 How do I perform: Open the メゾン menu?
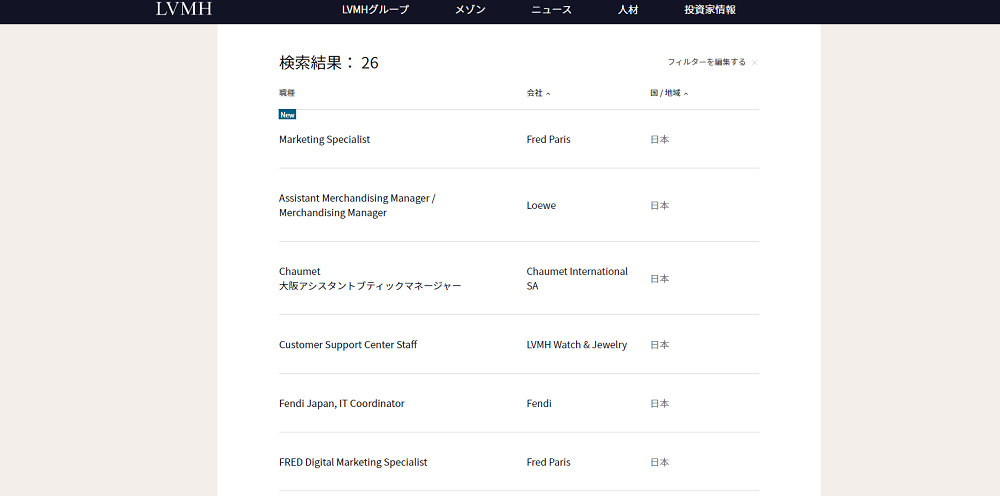coord(470,10)
